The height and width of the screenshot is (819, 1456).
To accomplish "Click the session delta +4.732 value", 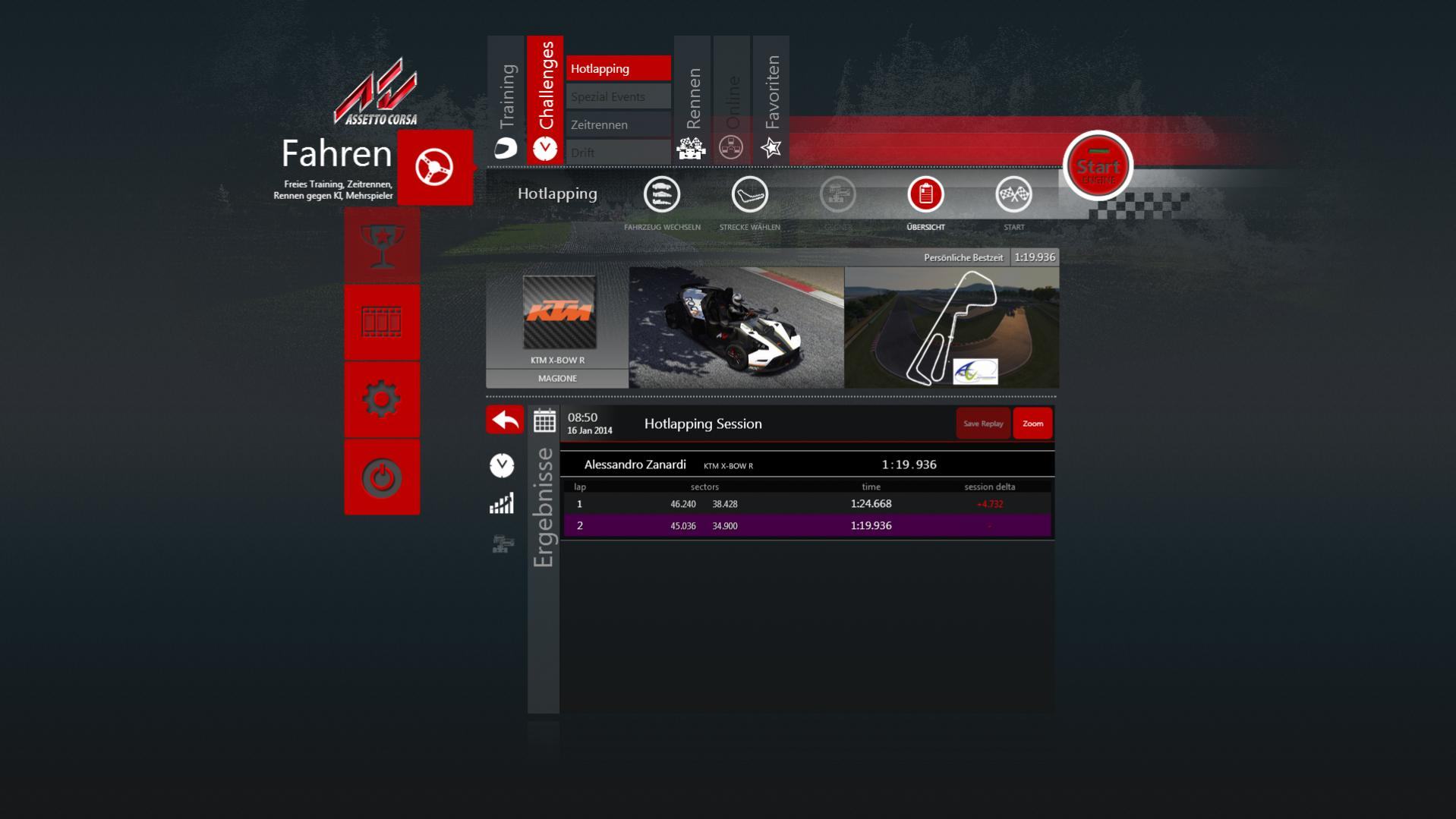I will point(989,504).
